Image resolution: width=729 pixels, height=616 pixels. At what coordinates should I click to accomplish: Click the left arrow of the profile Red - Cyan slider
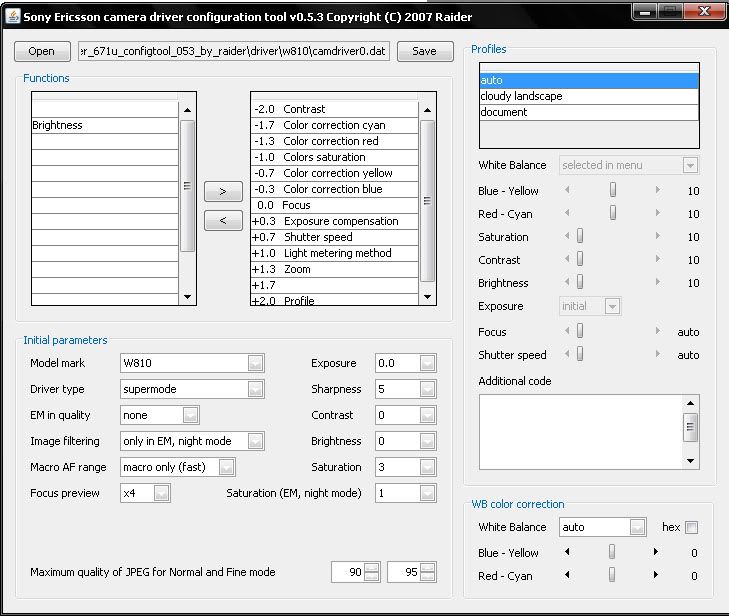tap(567, 213)
